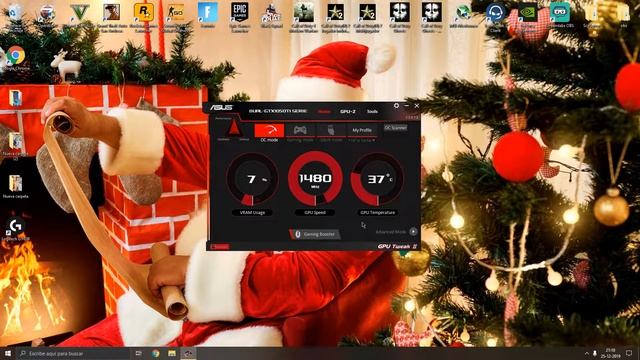Expand the profile dropdown under My Profile
Viewport: 640px width, 360px height.
(x=362, y=140)
